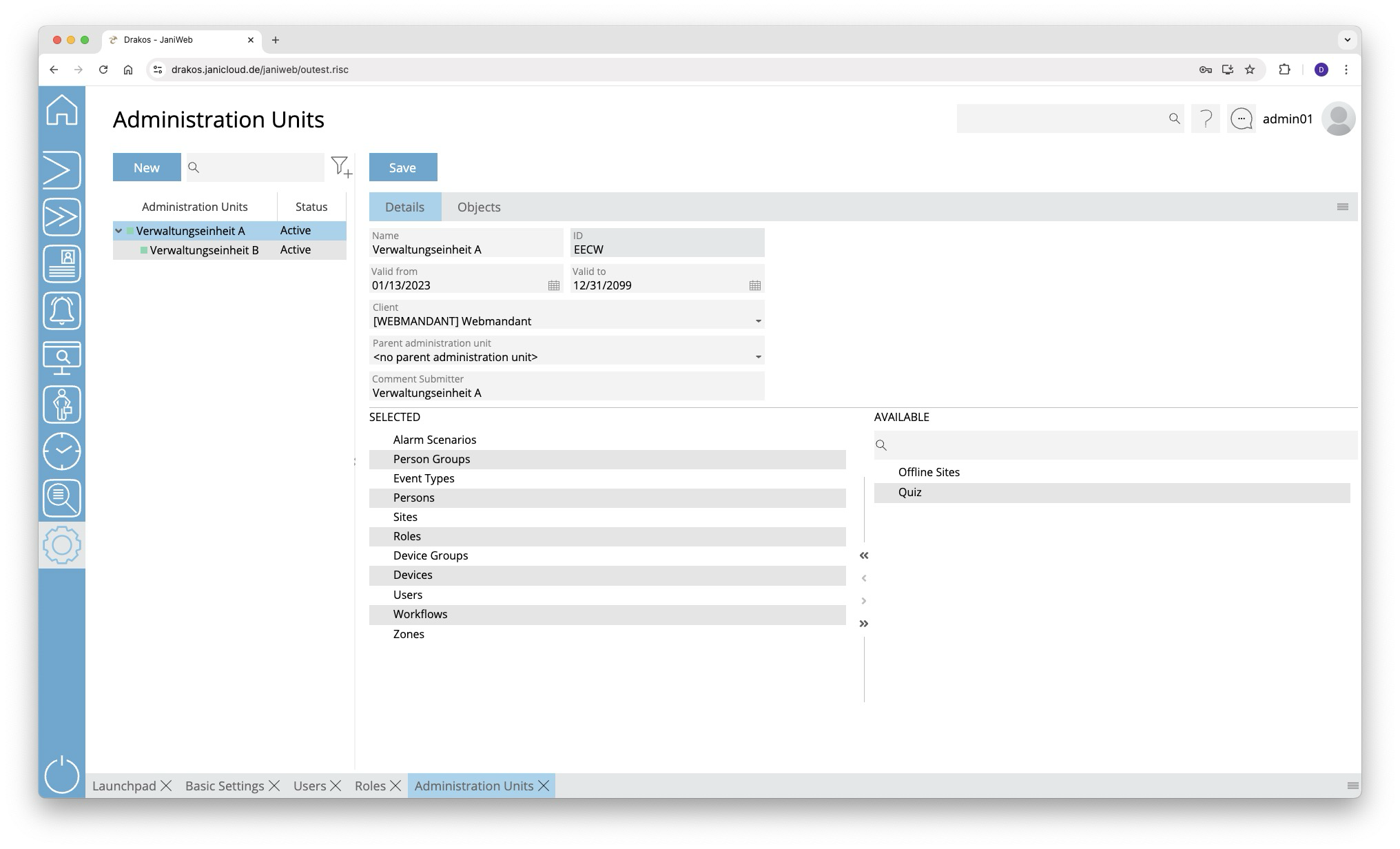Click the filter add funnel icon
This screenshot has height=849, width=1400.
[x=341, y=167]
